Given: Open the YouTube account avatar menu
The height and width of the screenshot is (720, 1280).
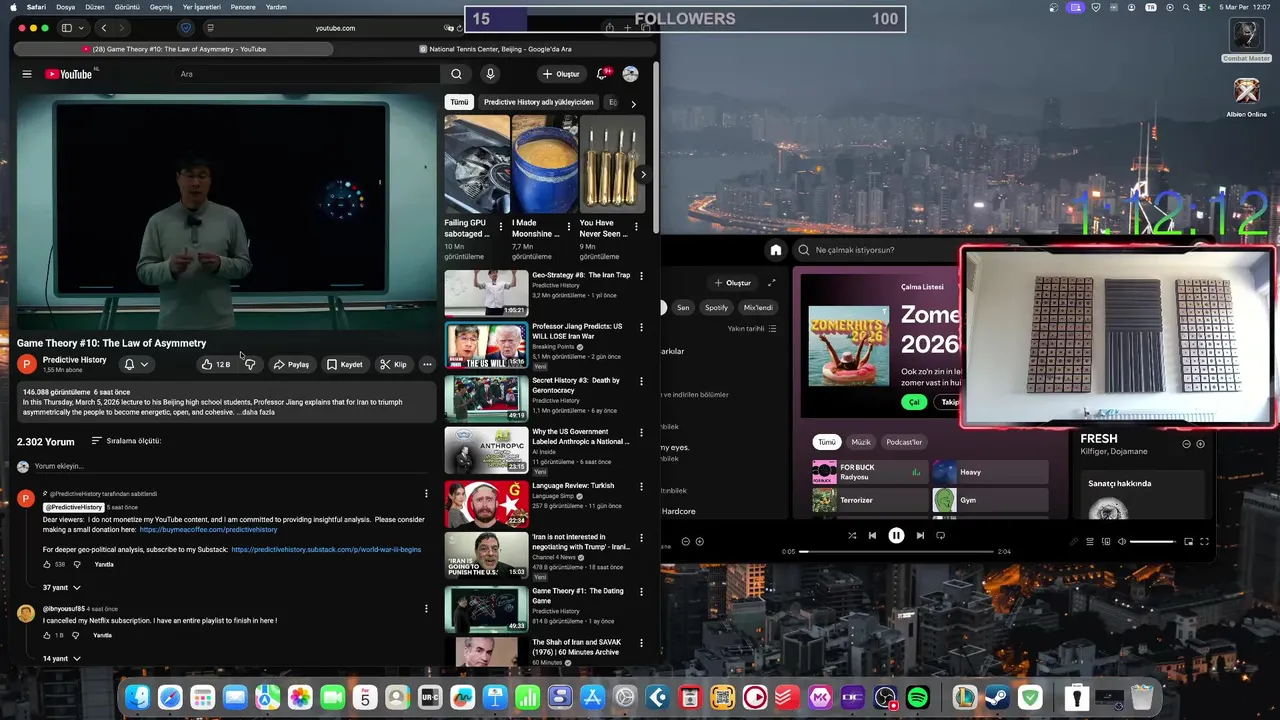Looking at the screenshot, I should click(x=630, y=74).
